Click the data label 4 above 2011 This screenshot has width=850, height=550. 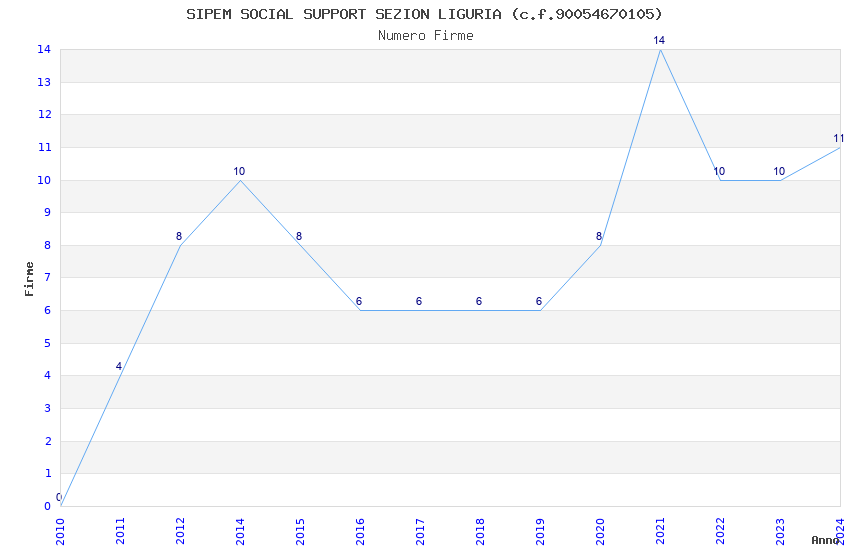coord(119,366)
